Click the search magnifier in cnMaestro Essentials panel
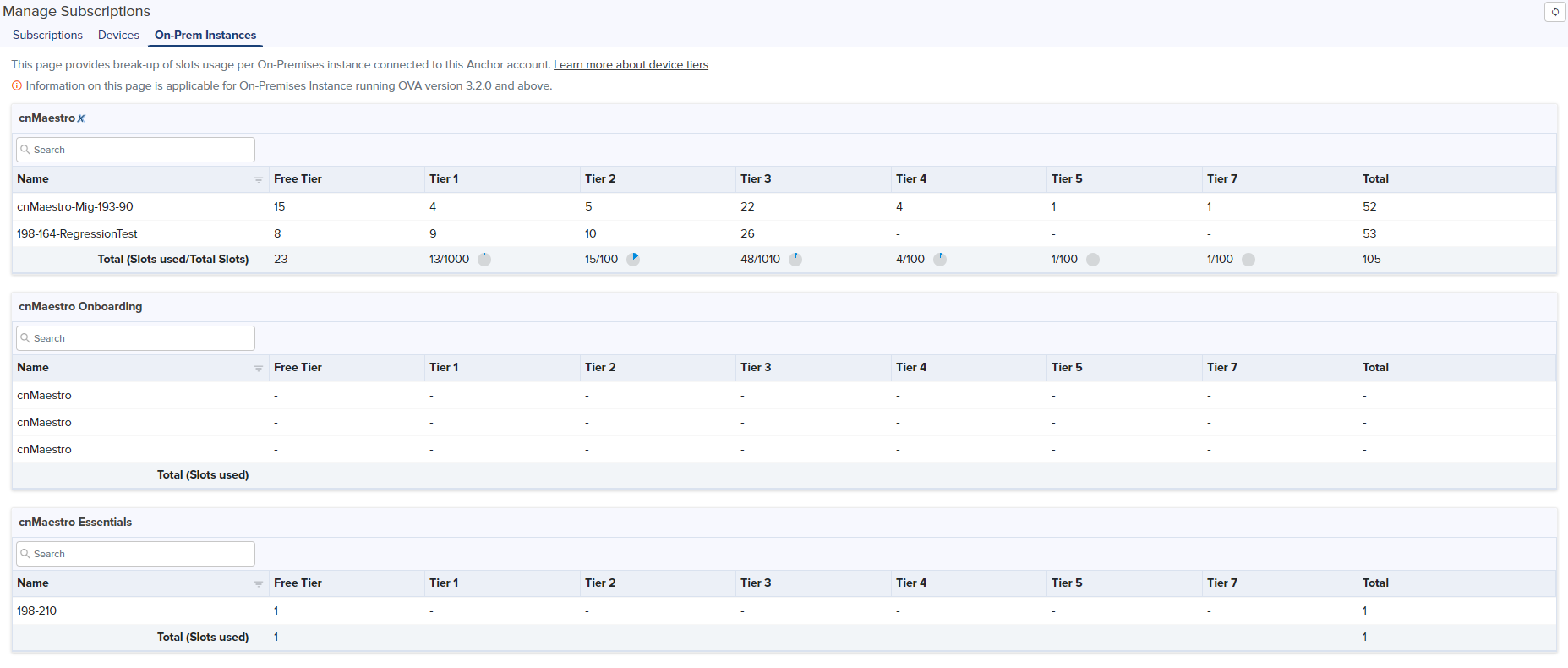 tap(25, 554)
